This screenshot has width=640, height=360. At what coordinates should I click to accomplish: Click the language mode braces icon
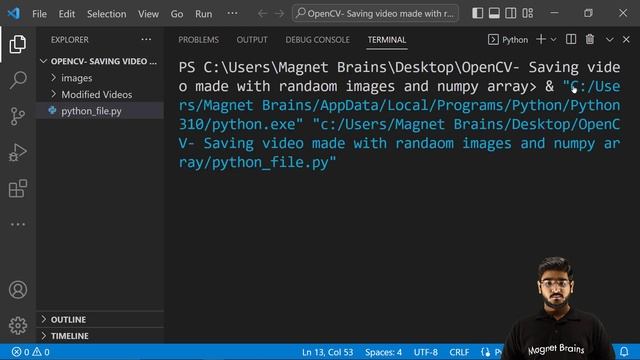(485, 352)
